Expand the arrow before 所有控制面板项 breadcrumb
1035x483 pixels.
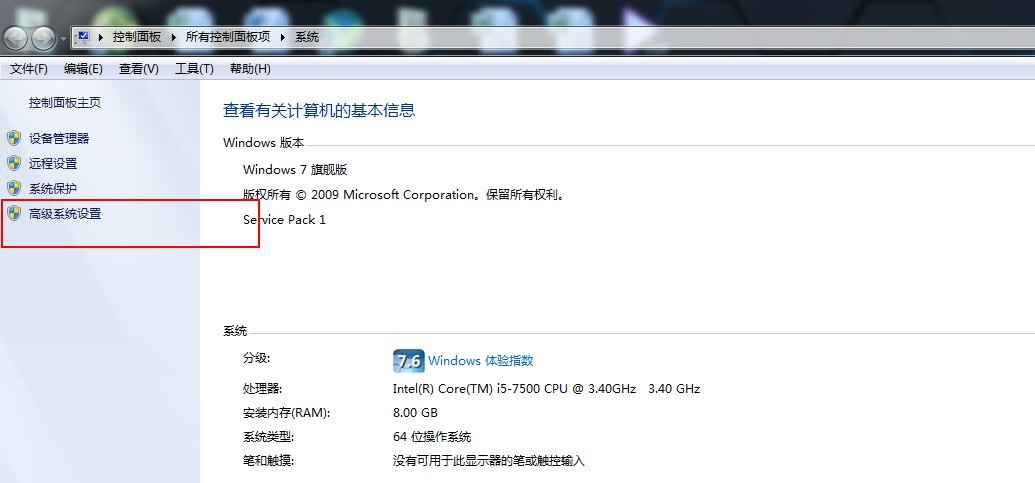tap(174, 38)
